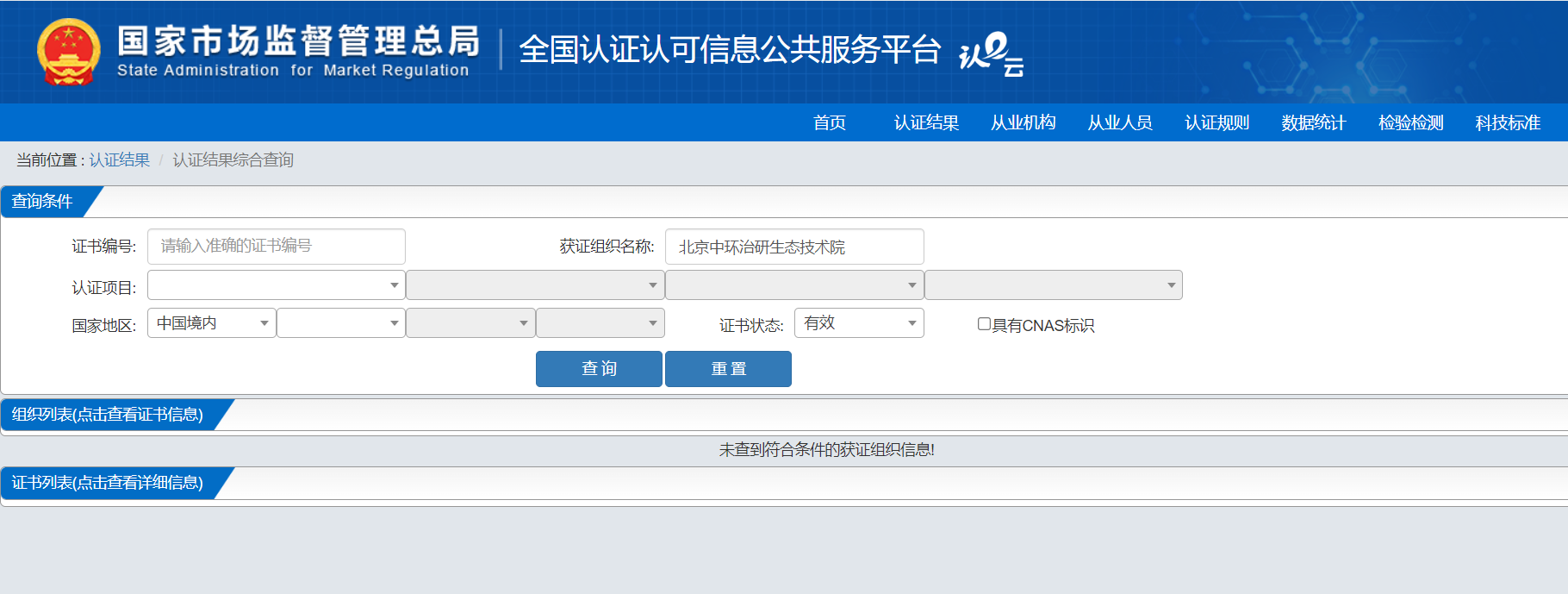Click the 获证组织名称 input field

[794, 247]
